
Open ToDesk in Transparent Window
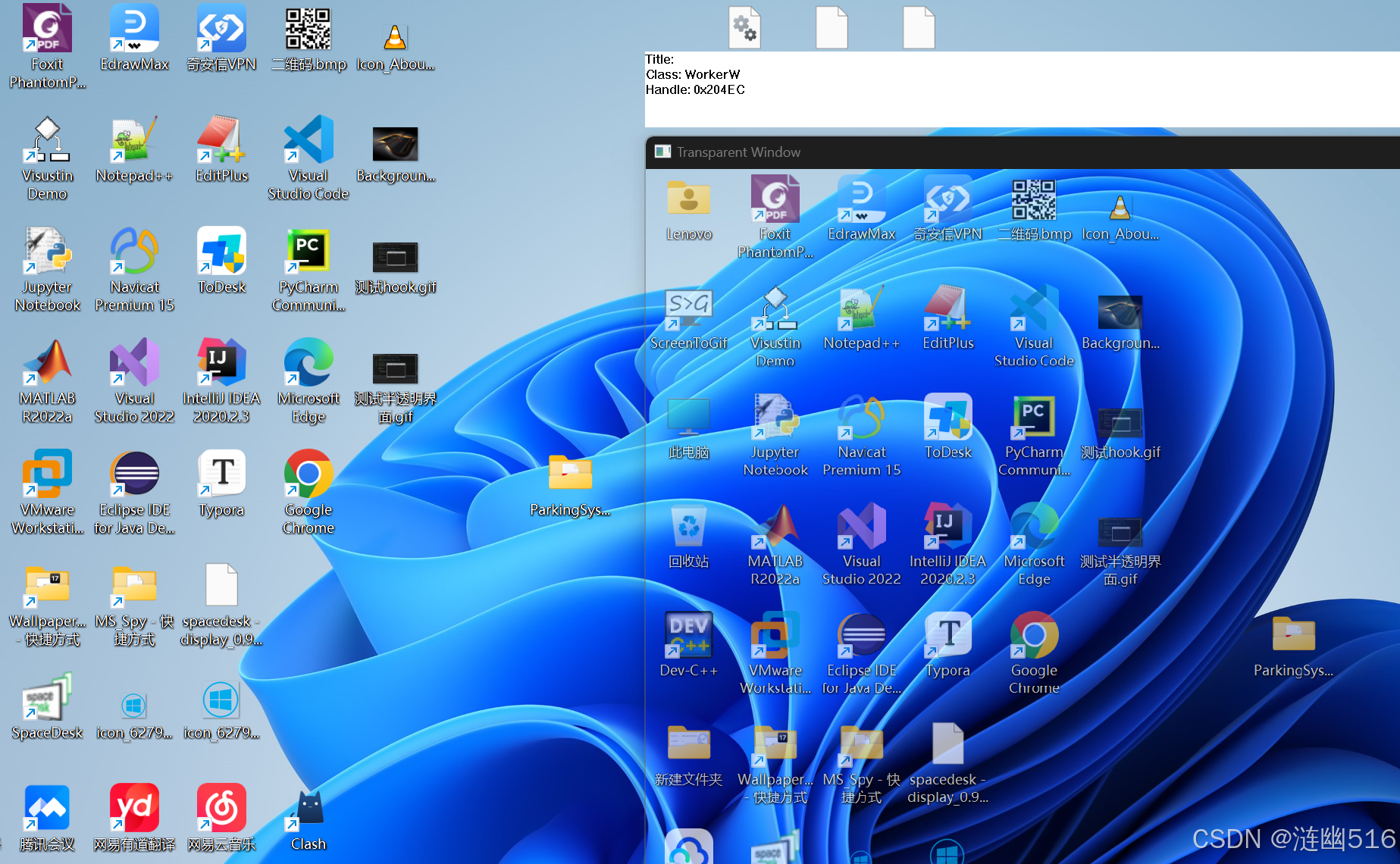[x=947, y=427]
